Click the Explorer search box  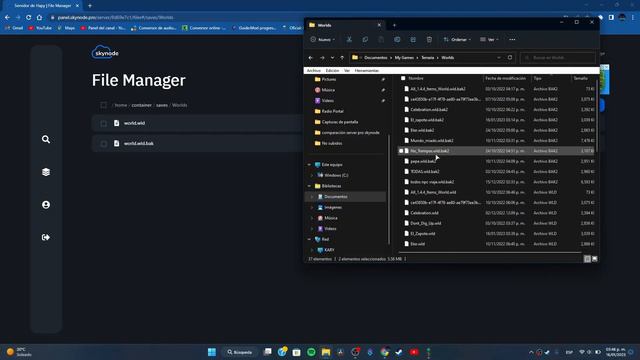pos(558,58)
